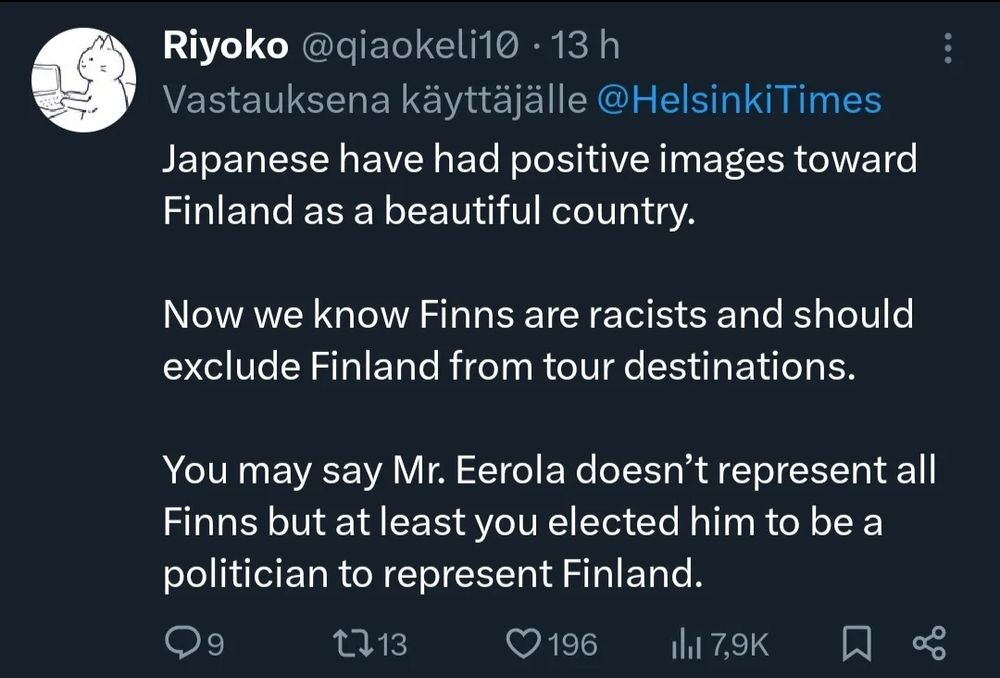Click the 'Mr. Eerola' paragraph text
This screenshot has height=678, width=1000.
tap(549, 522)
